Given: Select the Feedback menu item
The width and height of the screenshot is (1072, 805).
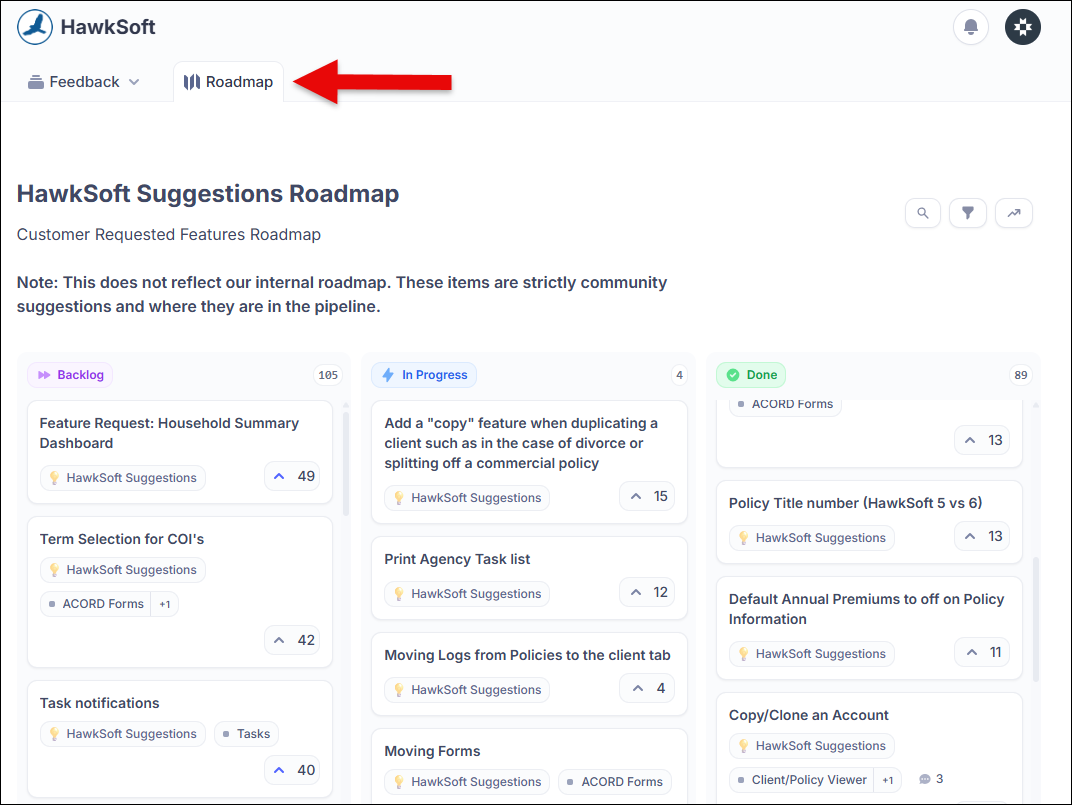Looking at the screenshot, I should point(84,81).
